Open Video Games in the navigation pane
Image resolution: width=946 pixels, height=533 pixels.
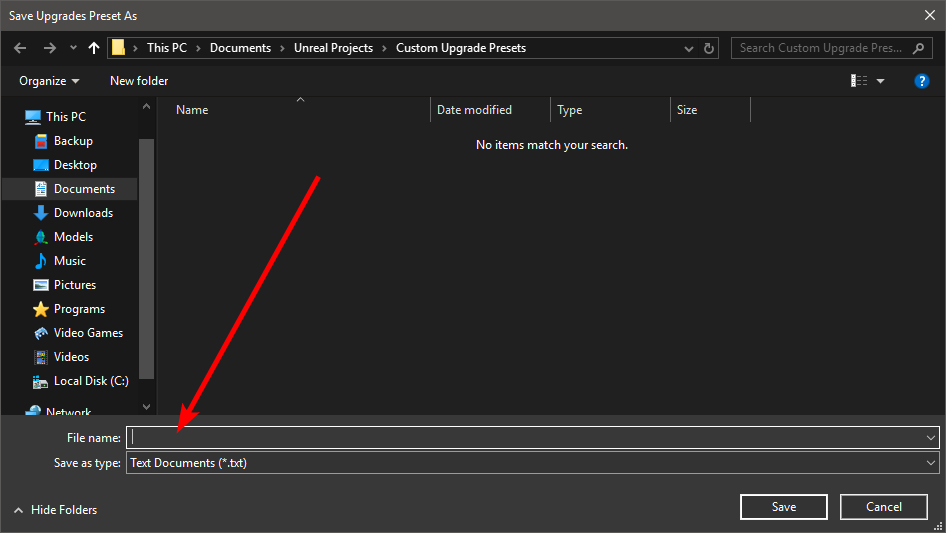[x=88, y=333]
